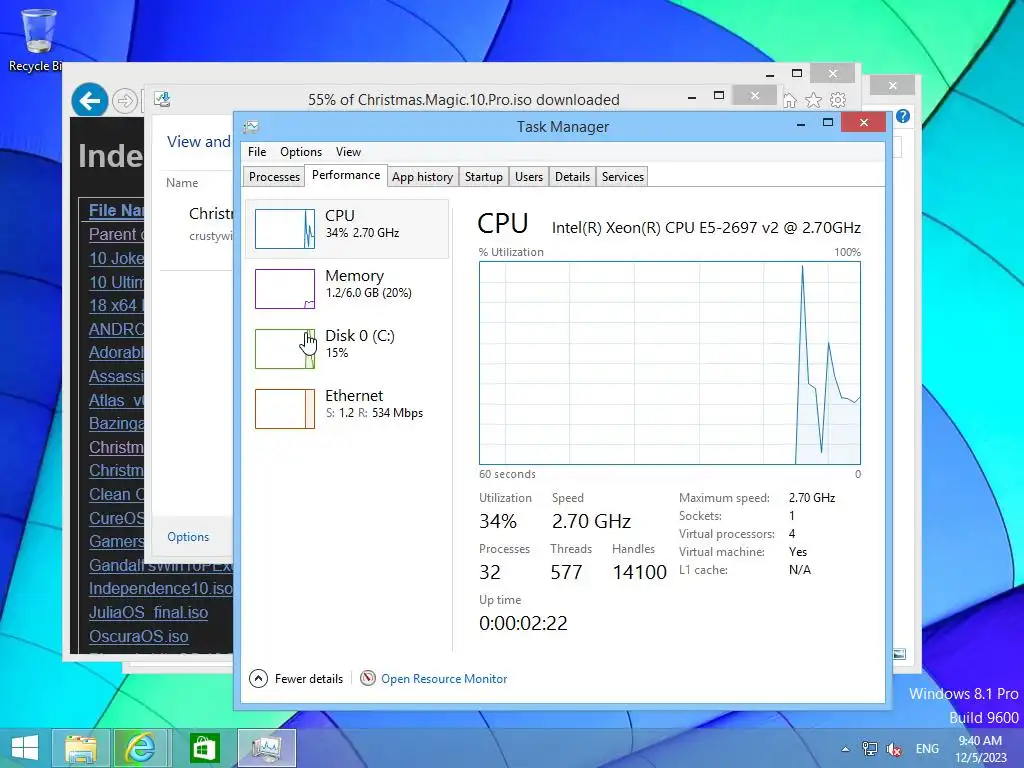Select the Performance tab

[345, 175]
